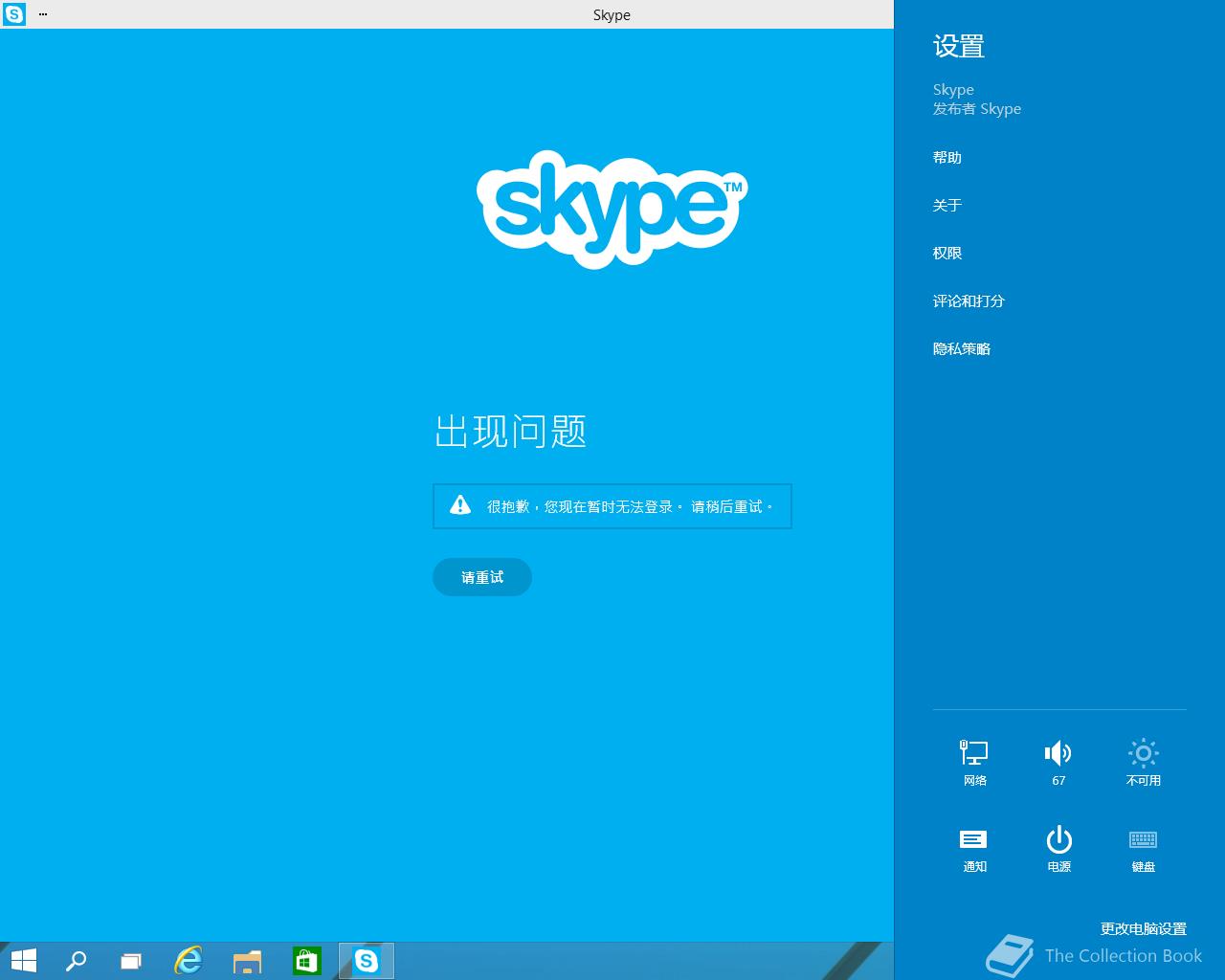Click the brightness icon labeled 不可用
The image size is (1225, 980).
[1143, 763]
